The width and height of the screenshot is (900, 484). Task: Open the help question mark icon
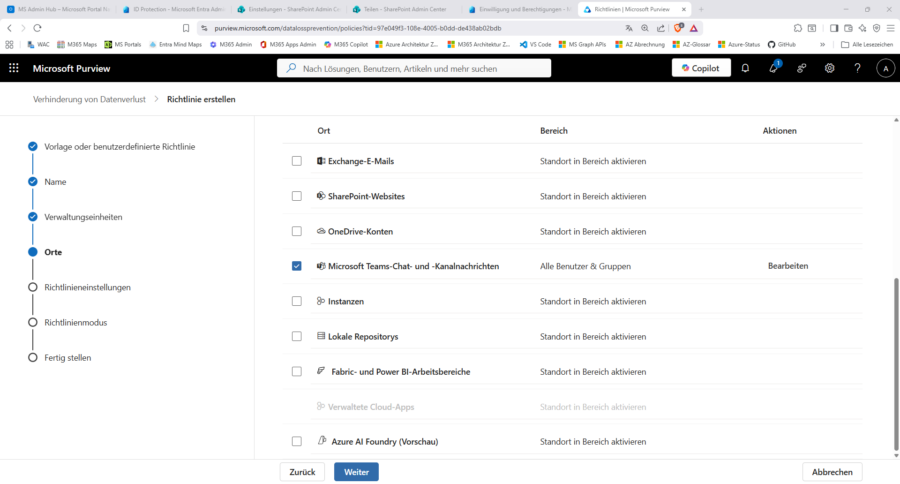858,68
